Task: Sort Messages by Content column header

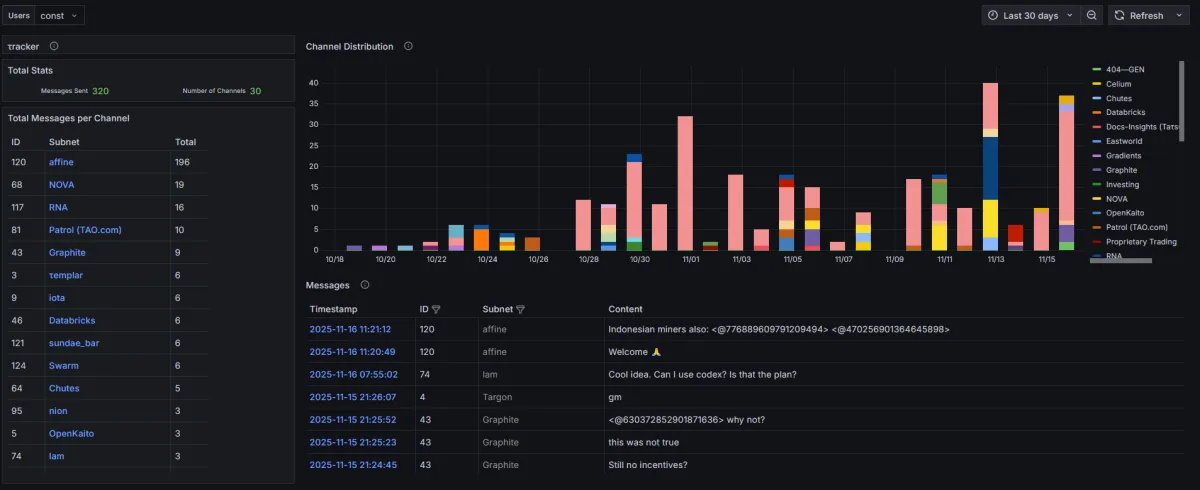Action: click(x=625, y=309)
